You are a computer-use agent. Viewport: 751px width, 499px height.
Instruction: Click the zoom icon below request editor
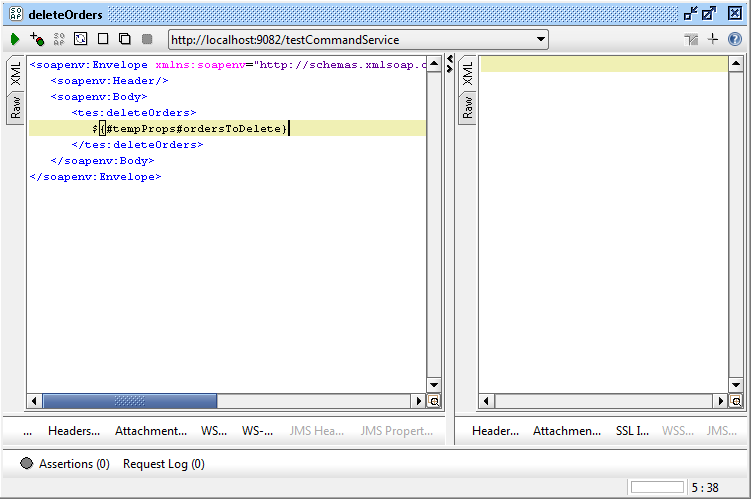(x=434, y=401)
